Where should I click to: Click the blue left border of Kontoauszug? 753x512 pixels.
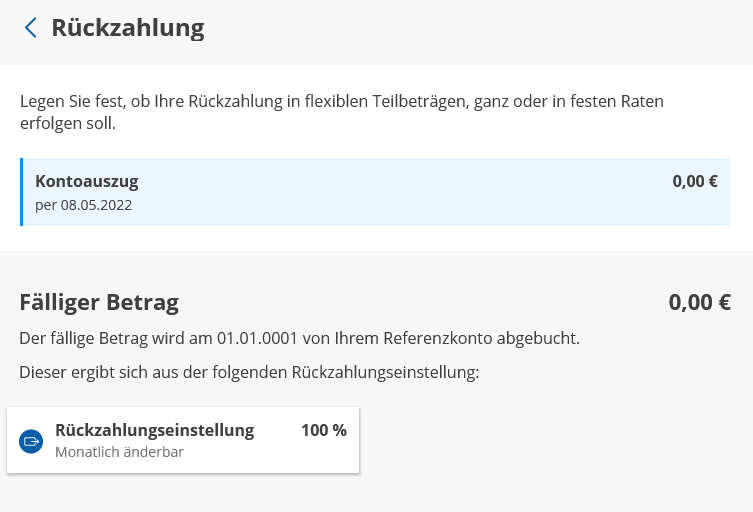21,192
